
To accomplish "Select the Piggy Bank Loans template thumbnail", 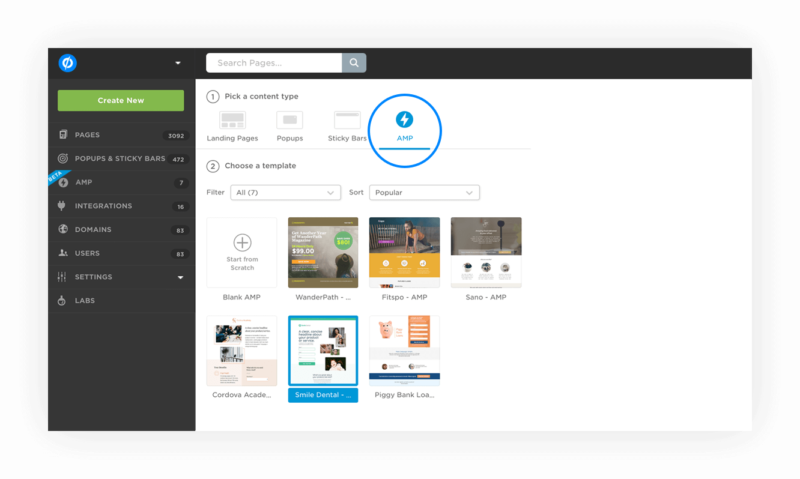I will click(405, 350).
